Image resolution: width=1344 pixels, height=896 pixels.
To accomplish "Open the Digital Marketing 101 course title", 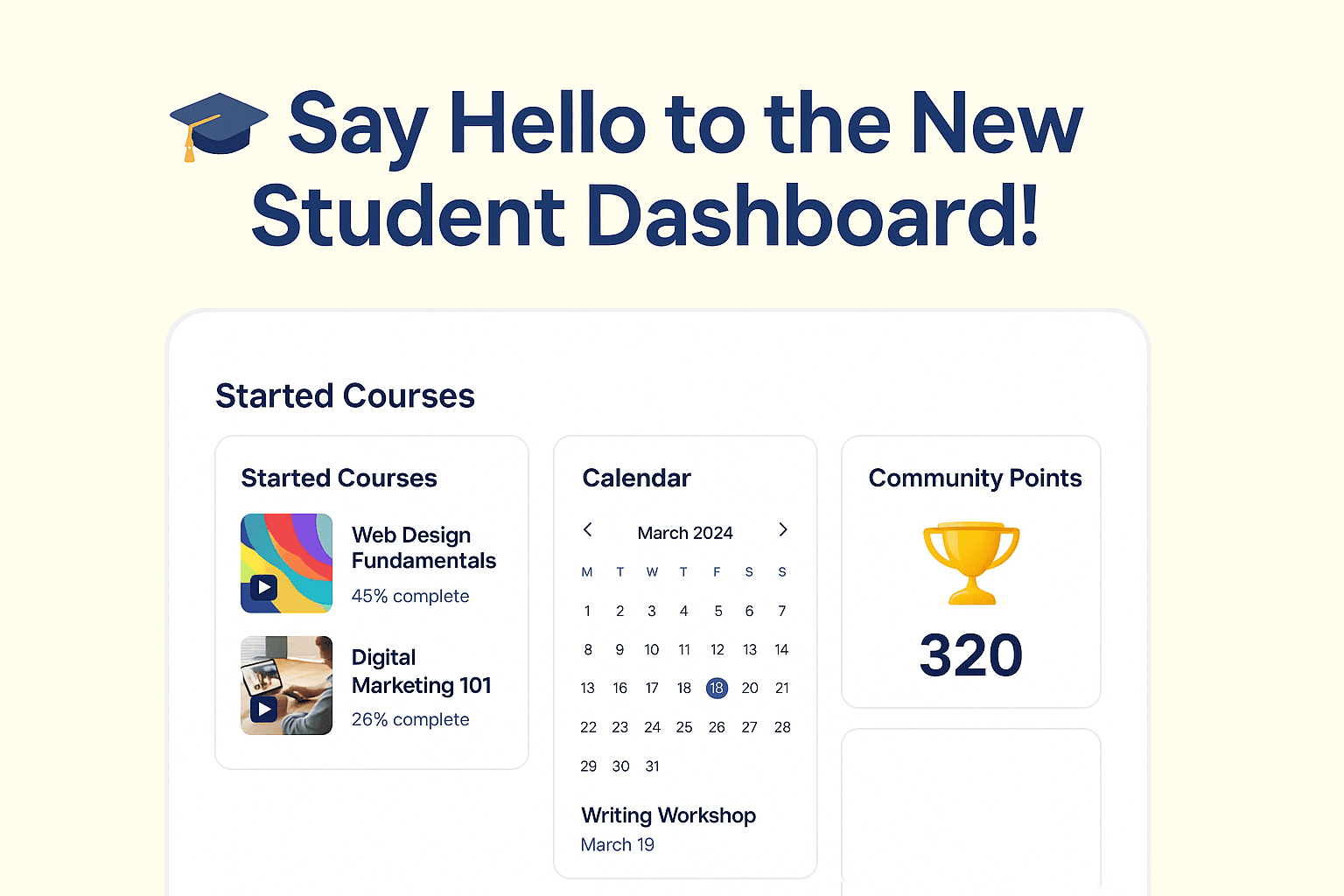I will pos(422,671).
